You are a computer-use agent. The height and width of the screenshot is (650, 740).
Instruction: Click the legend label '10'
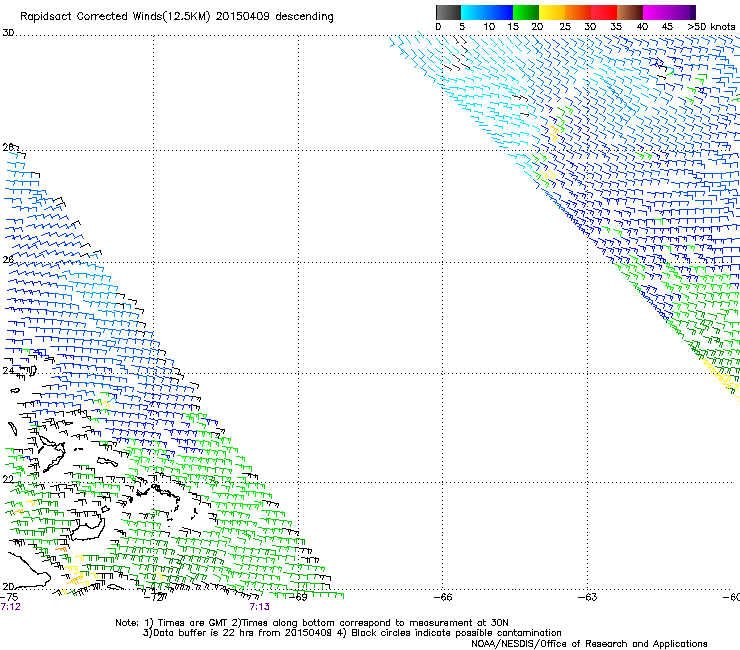point(489,27)
